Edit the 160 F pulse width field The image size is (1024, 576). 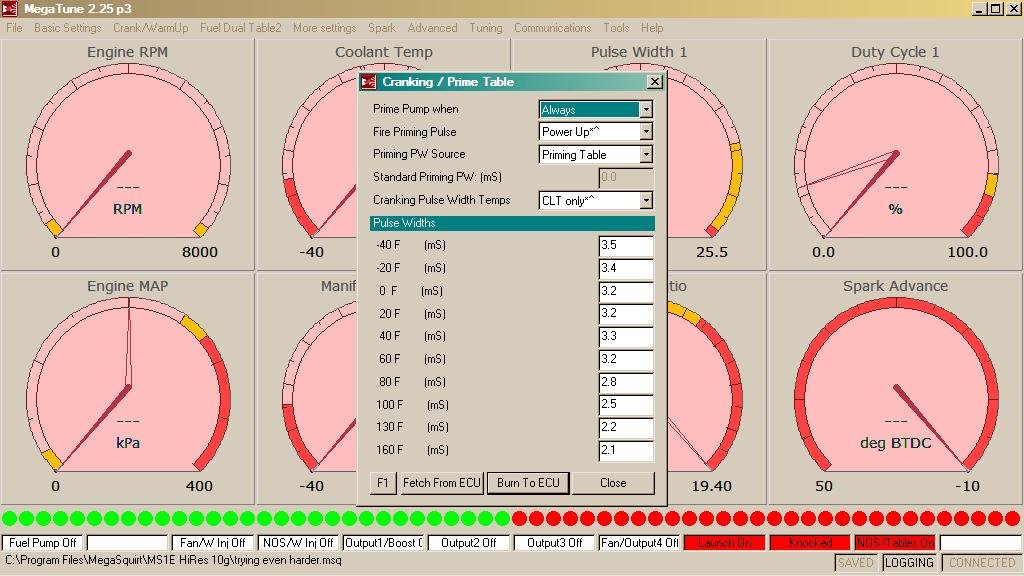tap(626, 450)
